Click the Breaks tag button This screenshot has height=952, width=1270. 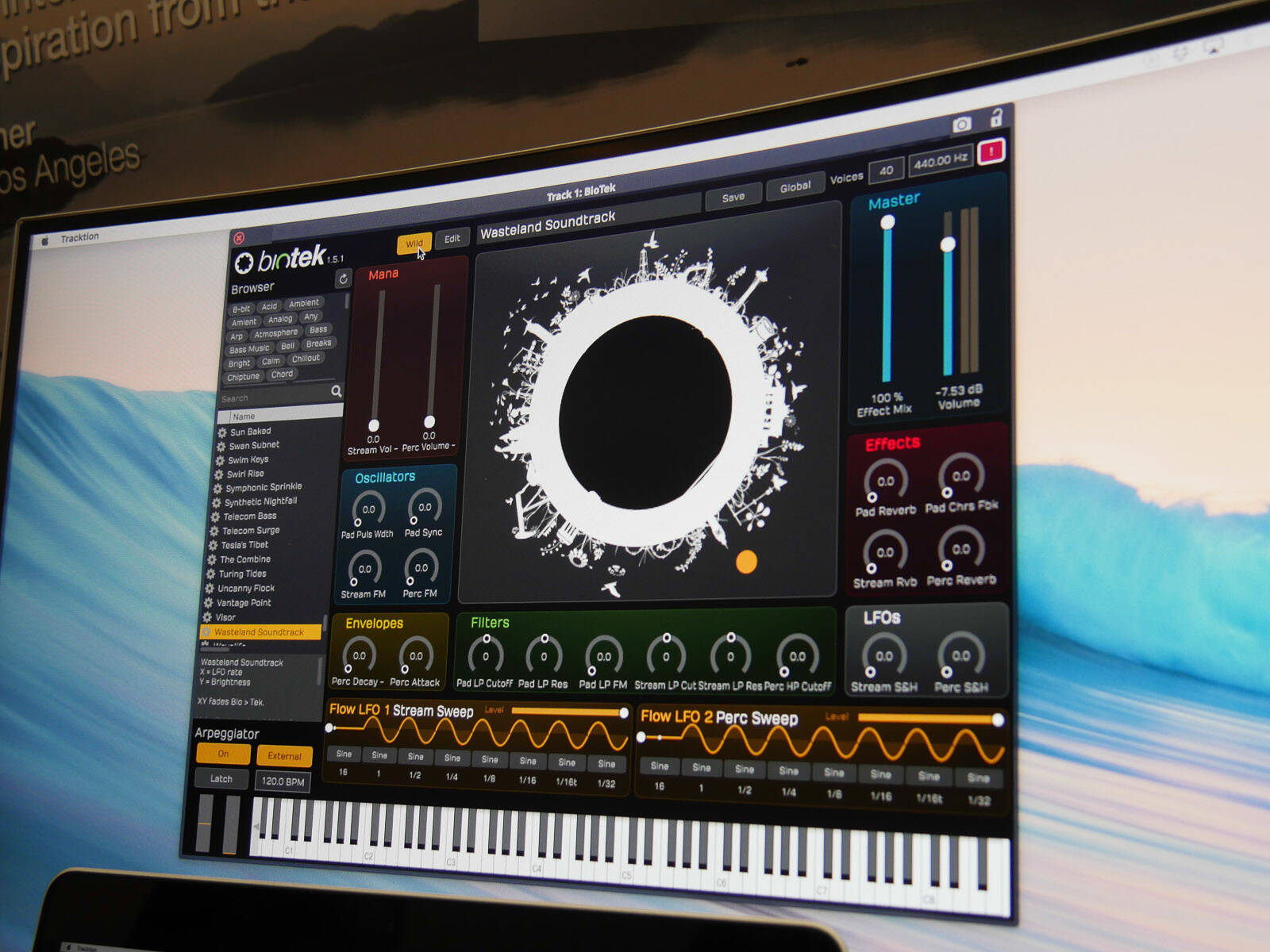pyautogui.click(x=319, y=344)
